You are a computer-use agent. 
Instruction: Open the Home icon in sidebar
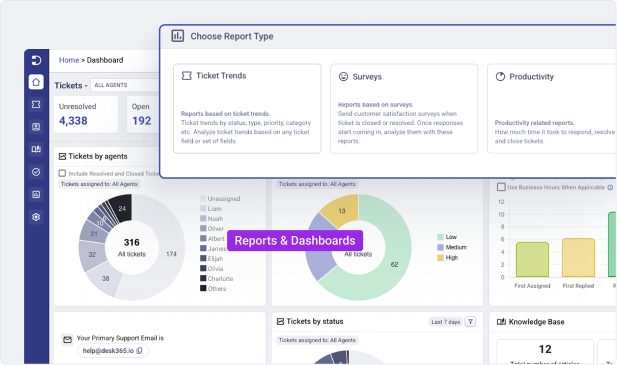tap(36, 82)
